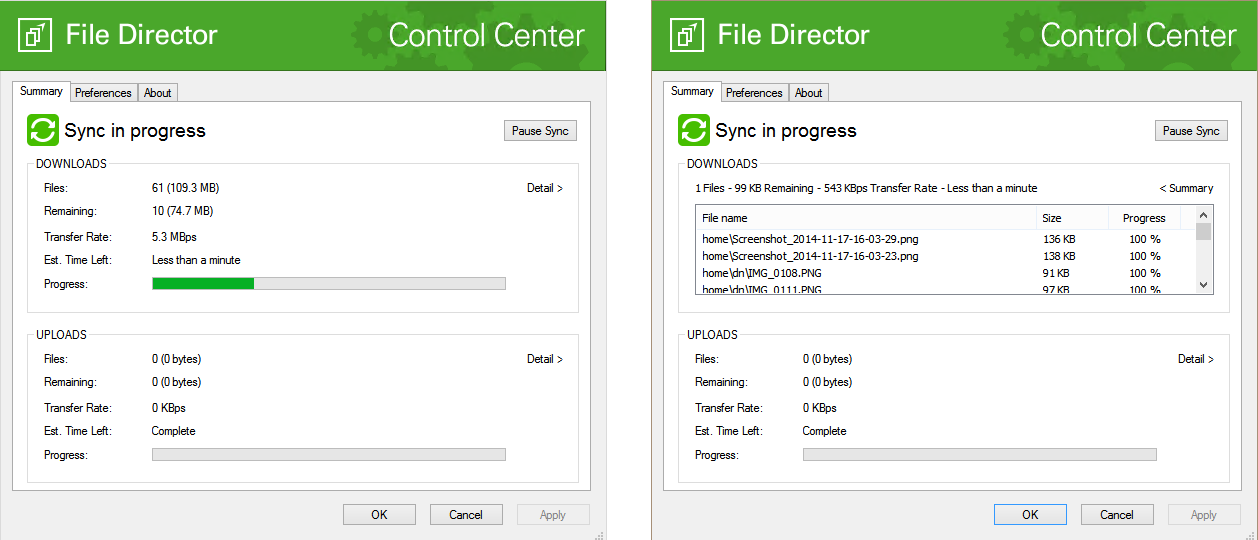
Task: Switch to Preferences tab in right window
Action: (x=754, y=93)
